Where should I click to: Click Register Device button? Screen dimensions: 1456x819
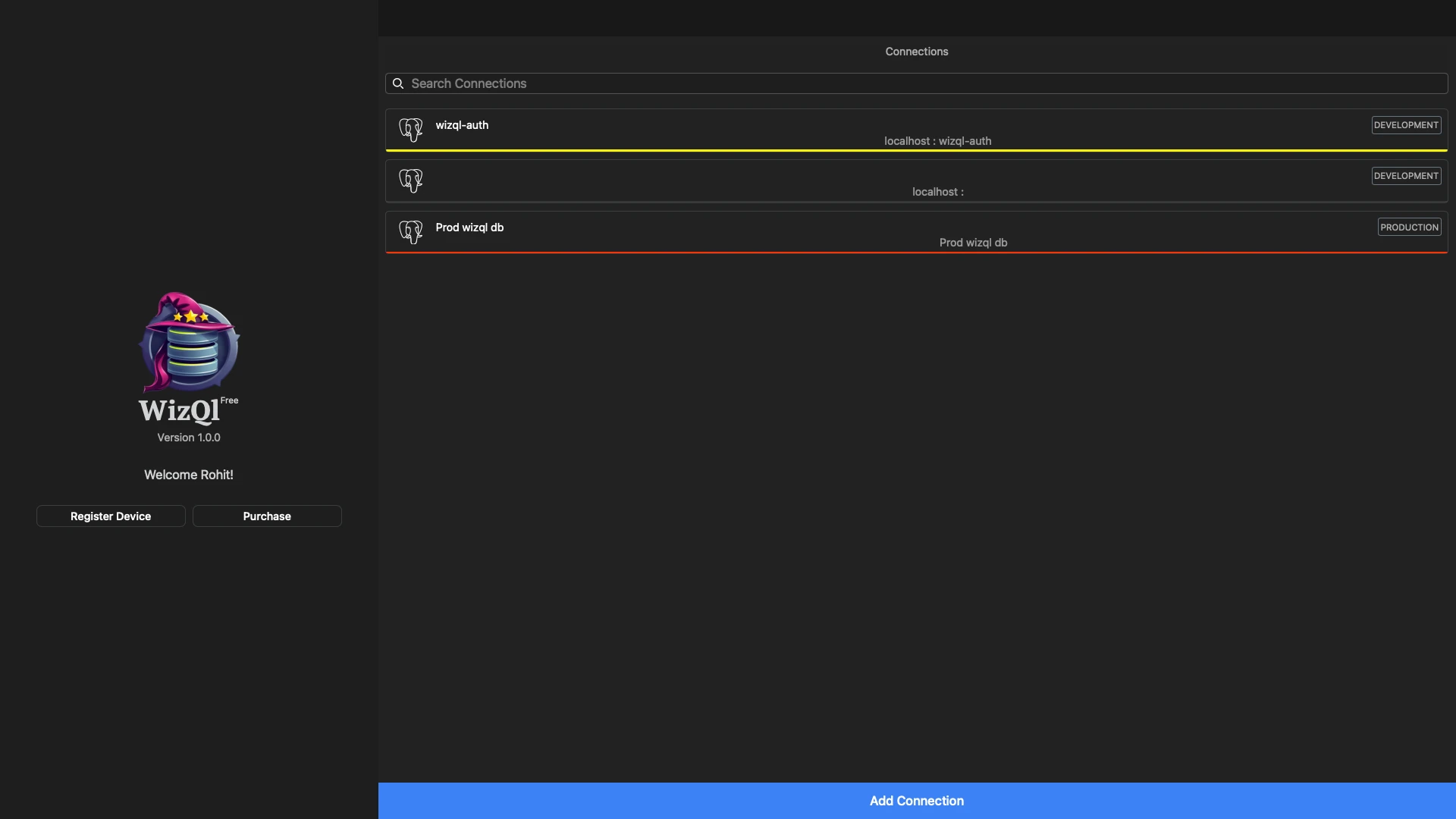coord(111,516)
